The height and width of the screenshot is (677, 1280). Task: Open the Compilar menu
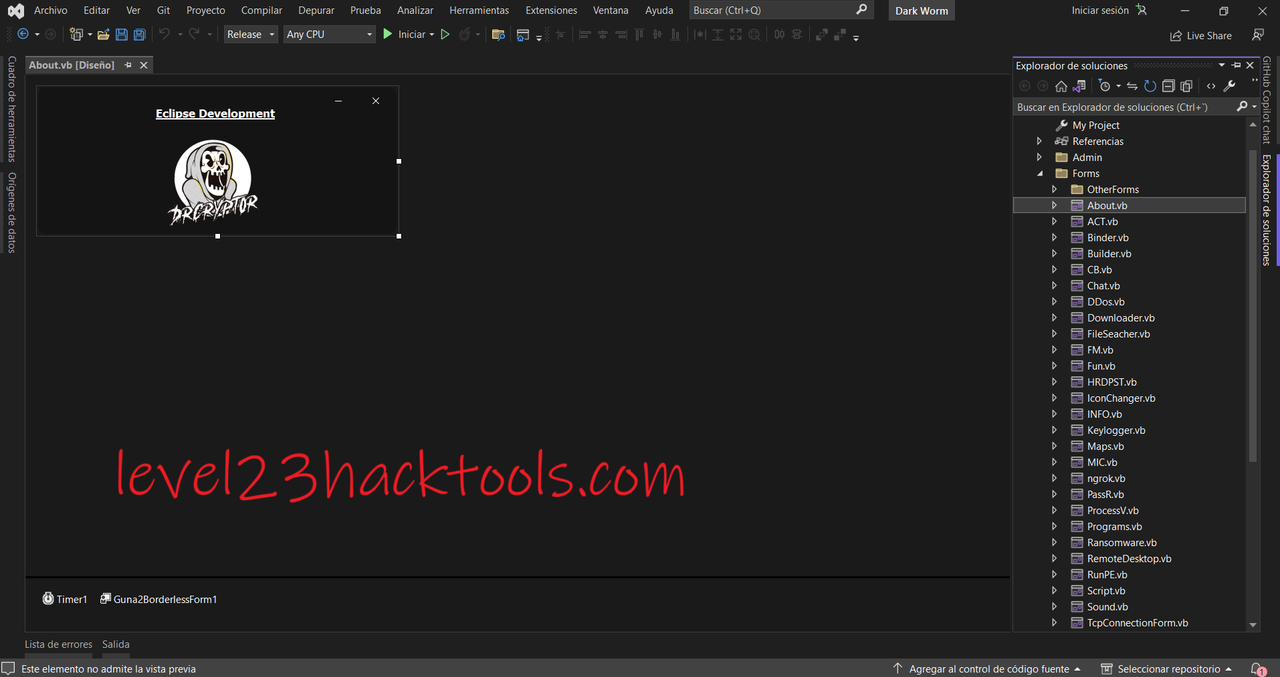point(262,10)
